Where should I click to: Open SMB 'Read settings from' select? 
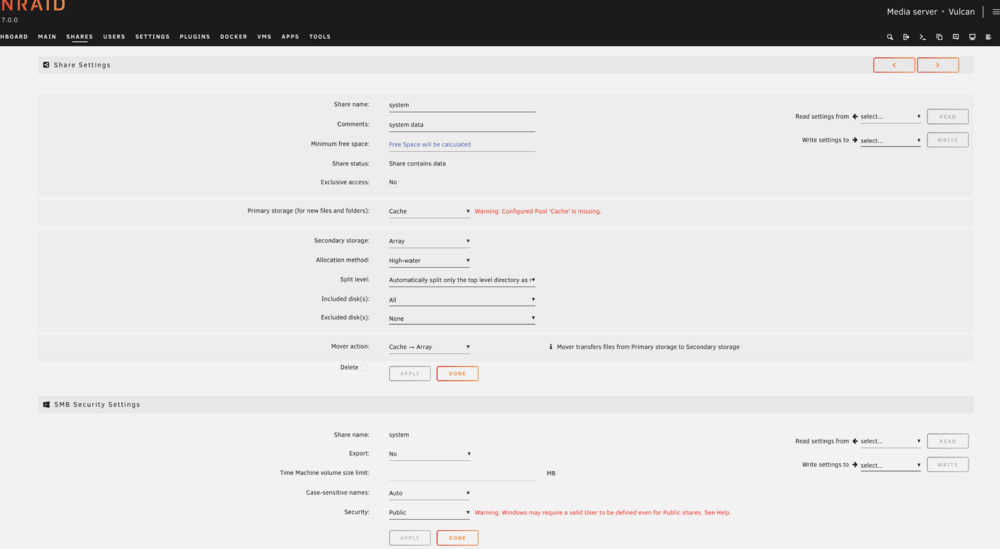click(x=890, y=441)
